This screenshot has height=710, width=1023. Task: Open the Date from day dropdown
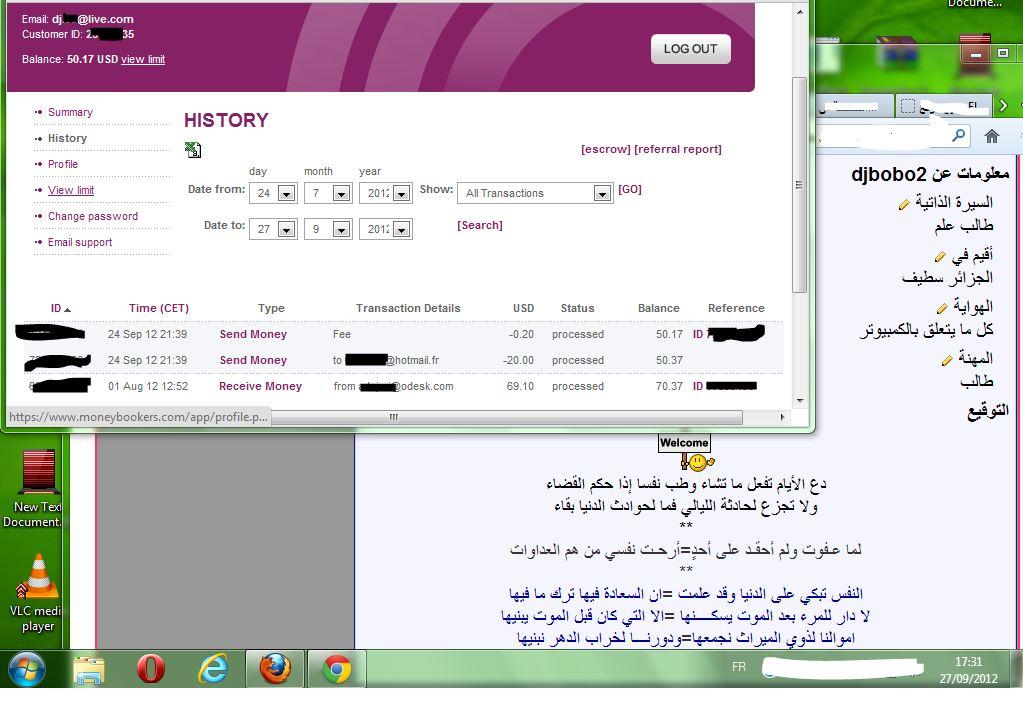coord(286,194)
